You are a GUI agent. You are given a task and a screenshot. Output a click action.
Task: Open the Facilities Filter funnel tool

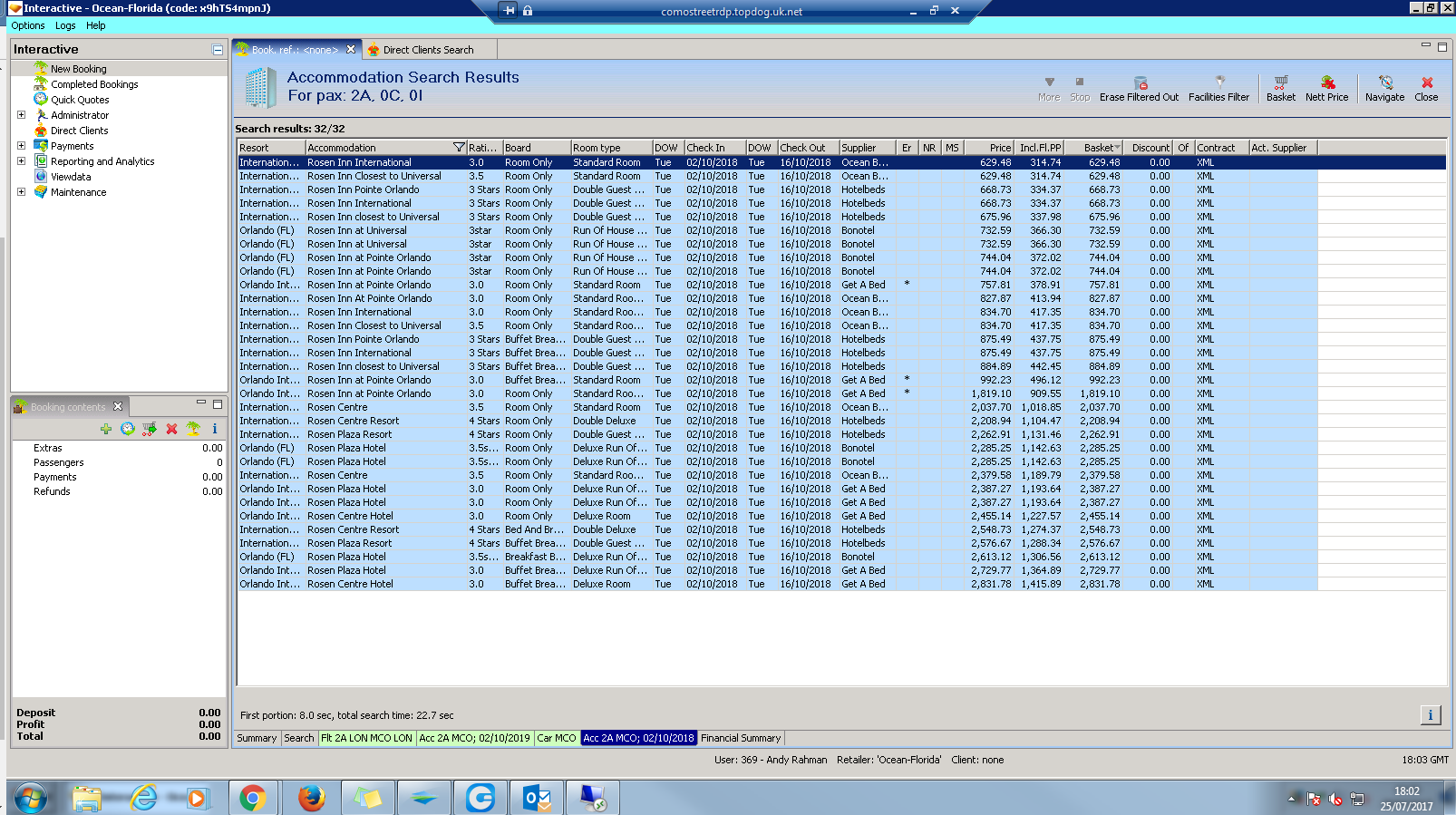[1218, 89]
